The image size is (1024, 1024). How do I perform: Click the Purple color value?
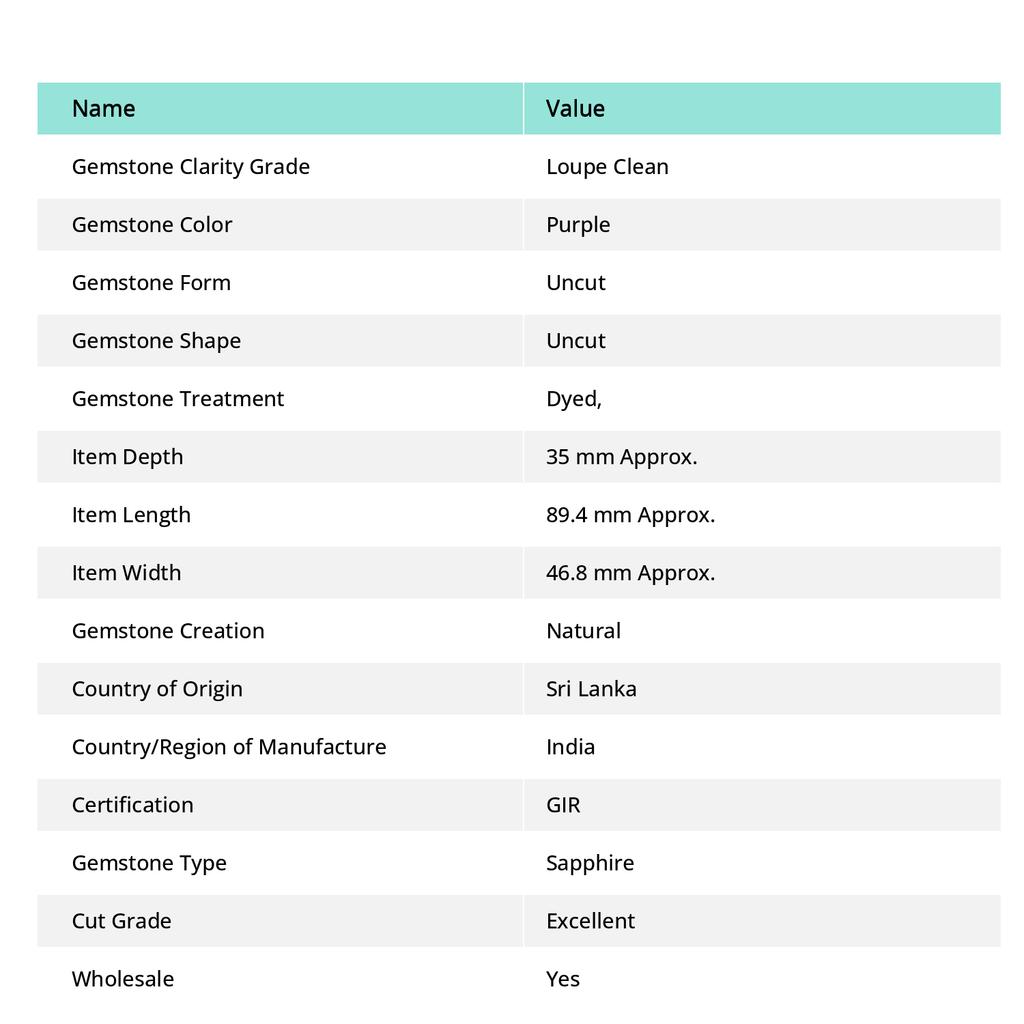[577, 225]
